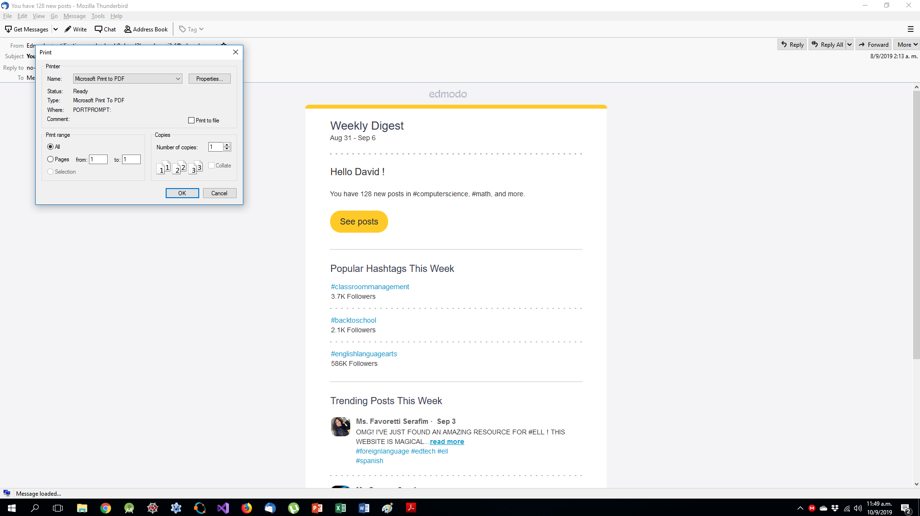The height and width of the screenshot is (516, 920).
Task: Click the status bar online status icon
Action: [6, 493]
